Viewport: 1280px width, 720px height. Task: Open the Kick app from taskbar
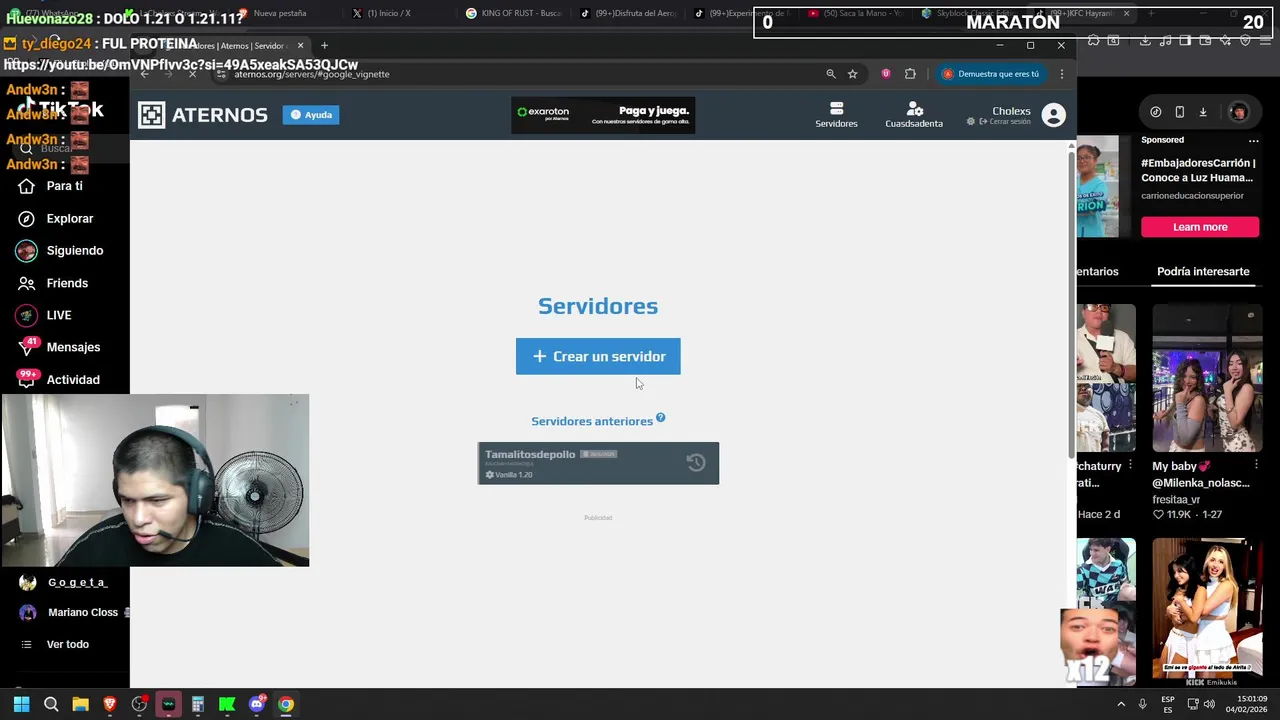click(227, 704)
